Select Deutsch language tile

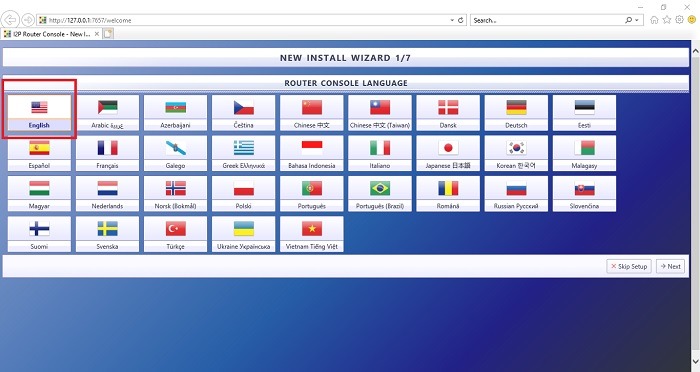(516, 113)
